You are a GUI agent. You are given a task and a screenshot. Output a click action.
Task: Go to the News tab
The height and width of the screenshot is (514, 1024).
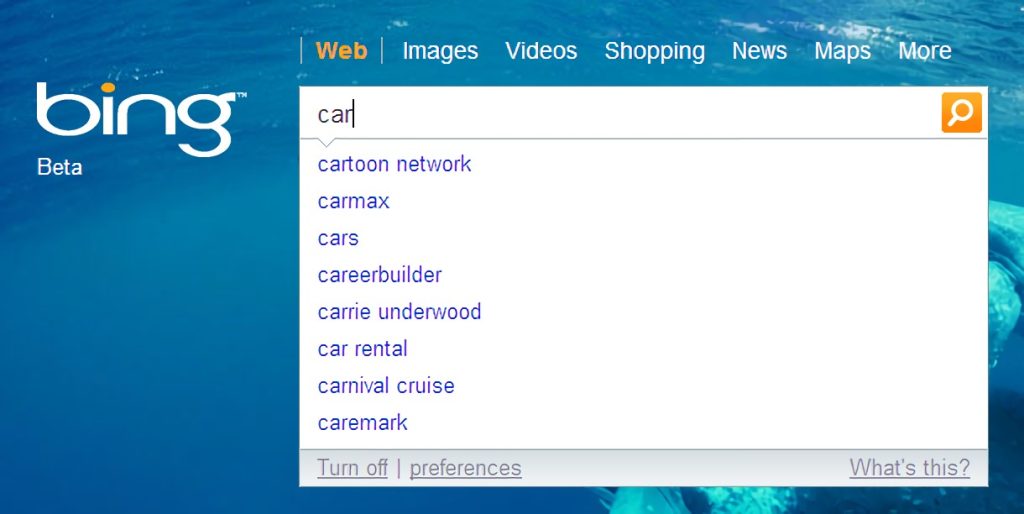click(760, 51)
